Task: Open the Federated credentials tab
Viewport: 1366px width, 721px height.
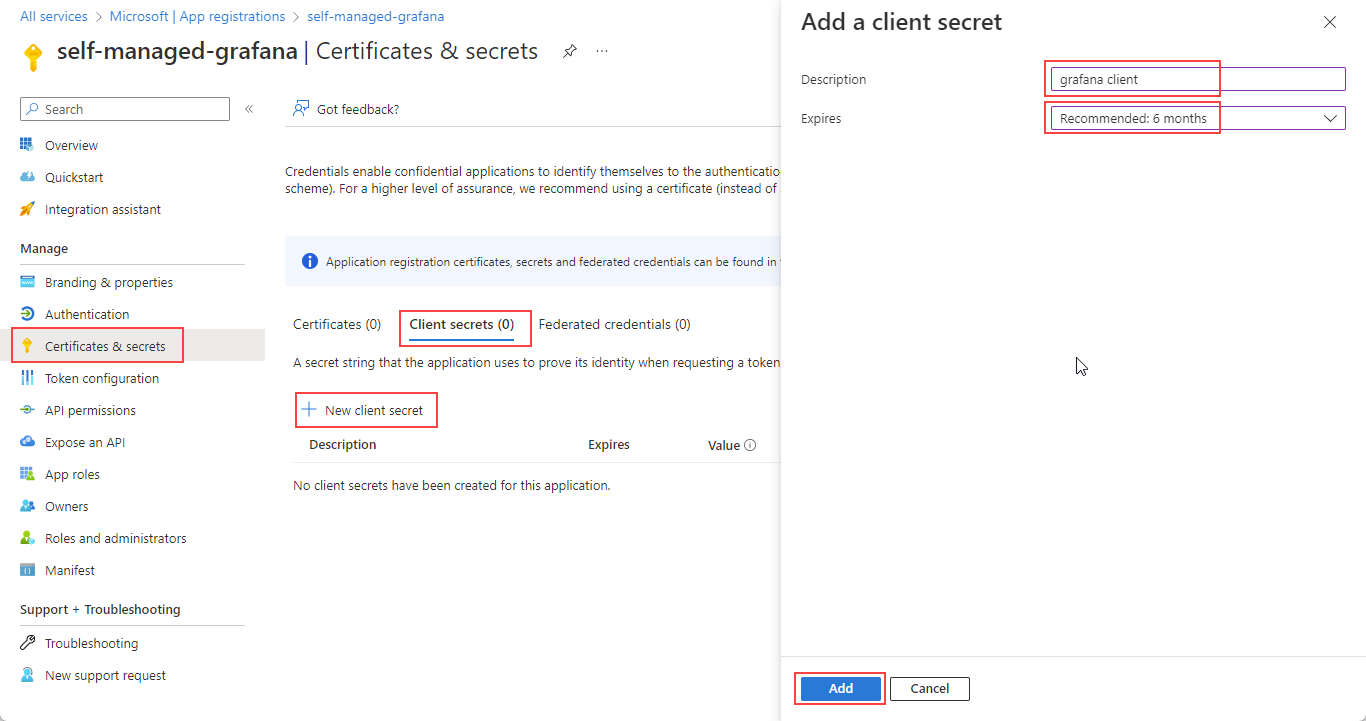Action: coord(614,324)
